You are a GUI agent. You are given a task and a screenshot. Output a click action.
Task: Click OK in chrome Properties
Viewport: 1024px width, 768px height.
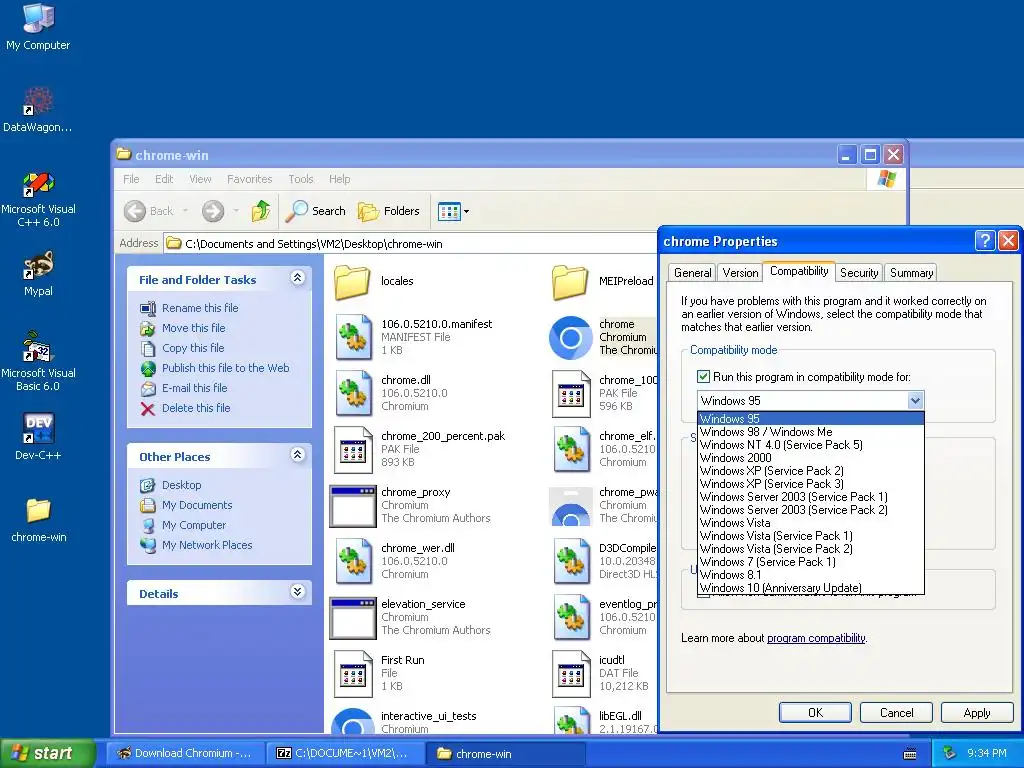[815, 712]
